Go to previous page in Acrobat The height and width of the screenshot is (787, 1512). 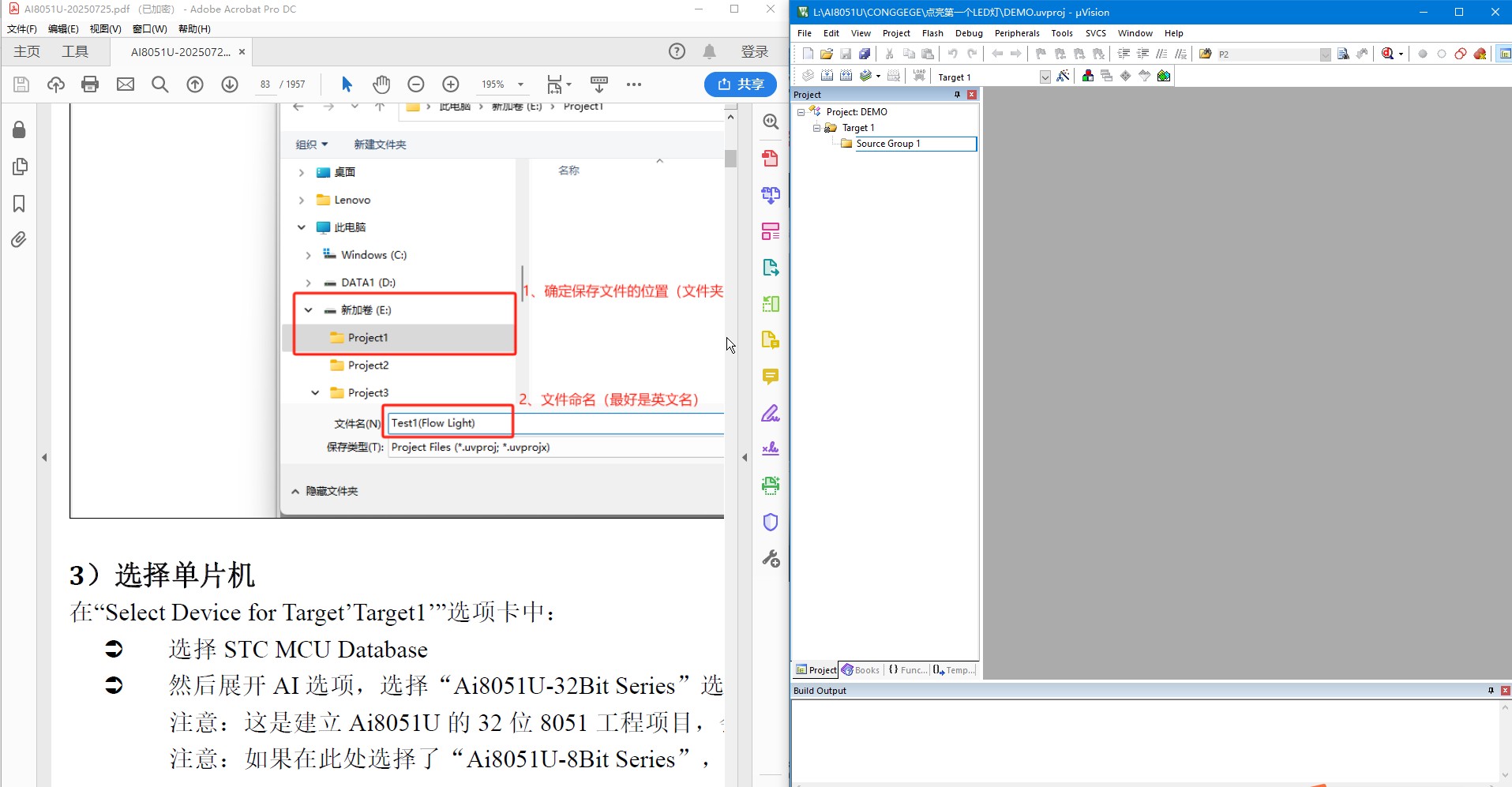(195, 84)
